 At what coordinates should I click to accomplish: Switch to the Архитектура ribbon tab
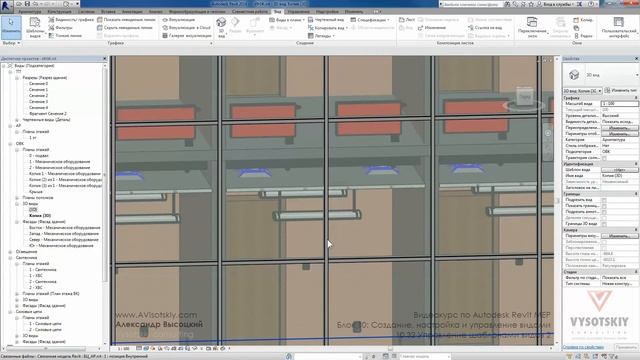[x=29, y=12]
